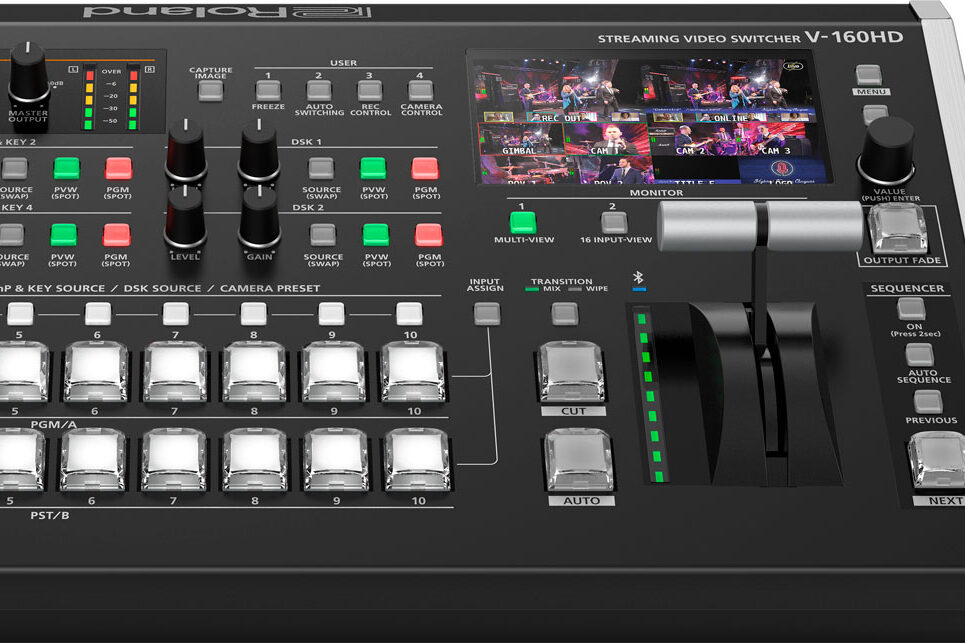Click KEY 4 SOURCE swap button
This screenshot has height=643, width=965.
(12, 235)
